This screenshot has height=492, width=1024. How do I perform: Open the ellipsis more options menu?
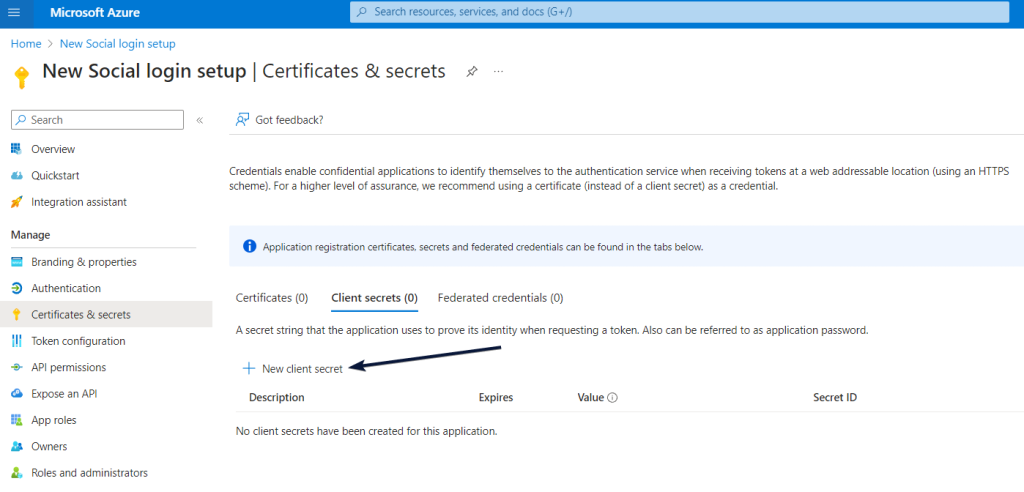tap(498, 72)
